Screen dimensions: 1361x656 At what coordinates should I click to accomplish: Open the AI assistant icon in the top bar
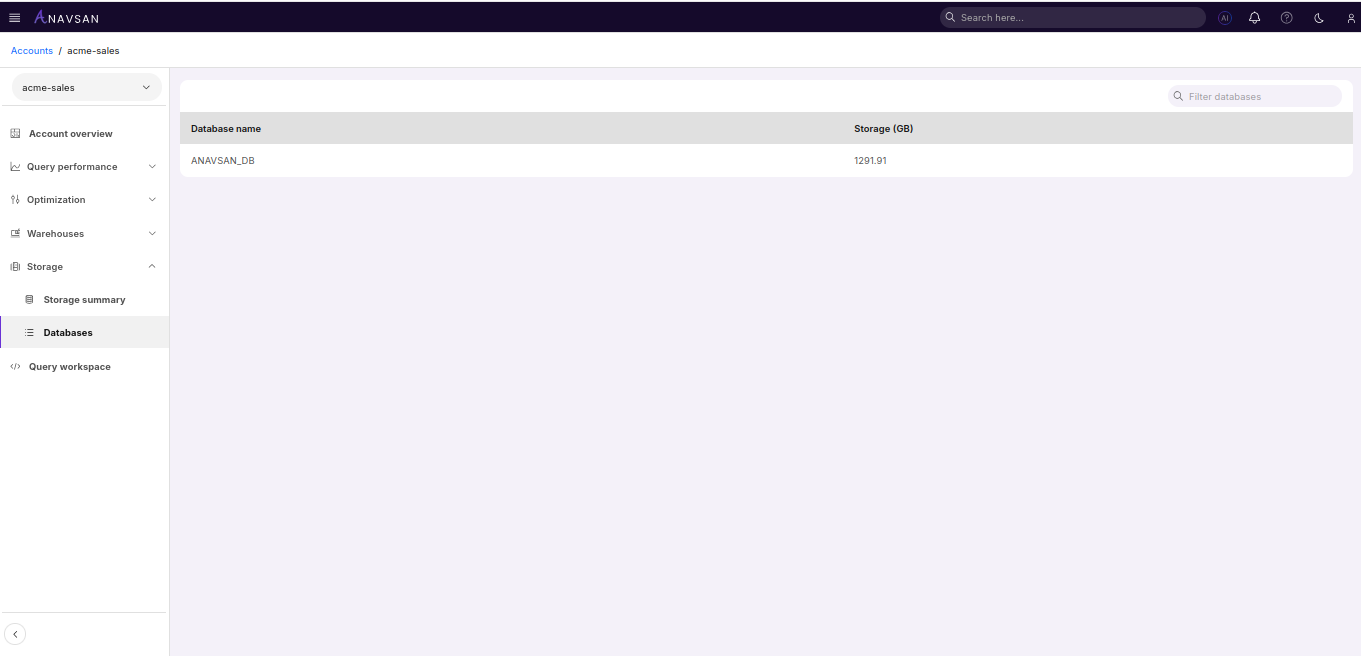[x=1225, y=17]
